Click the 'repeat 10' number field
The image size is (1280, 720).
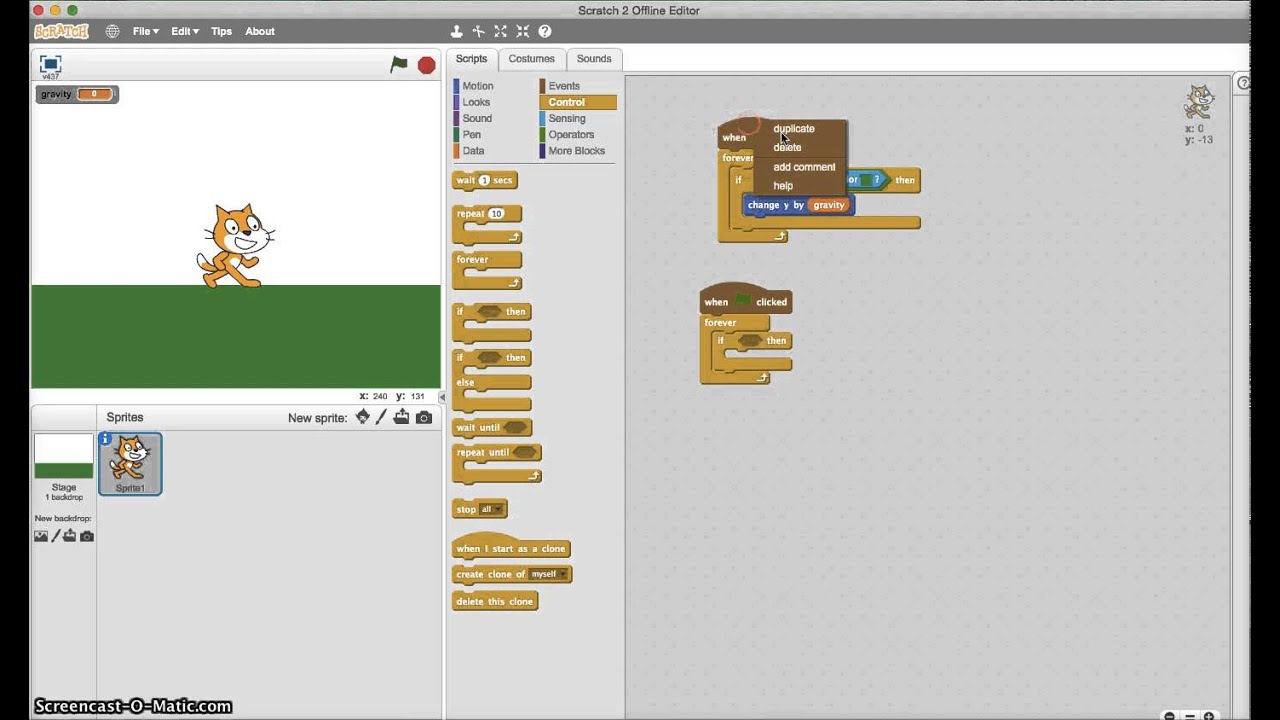click(x=496, y=213)
